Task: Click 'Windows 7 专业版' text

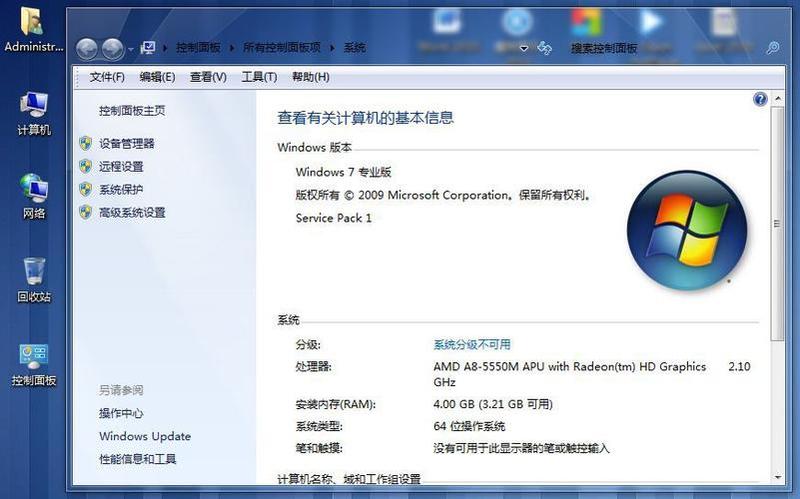Action: click(343, 172)
